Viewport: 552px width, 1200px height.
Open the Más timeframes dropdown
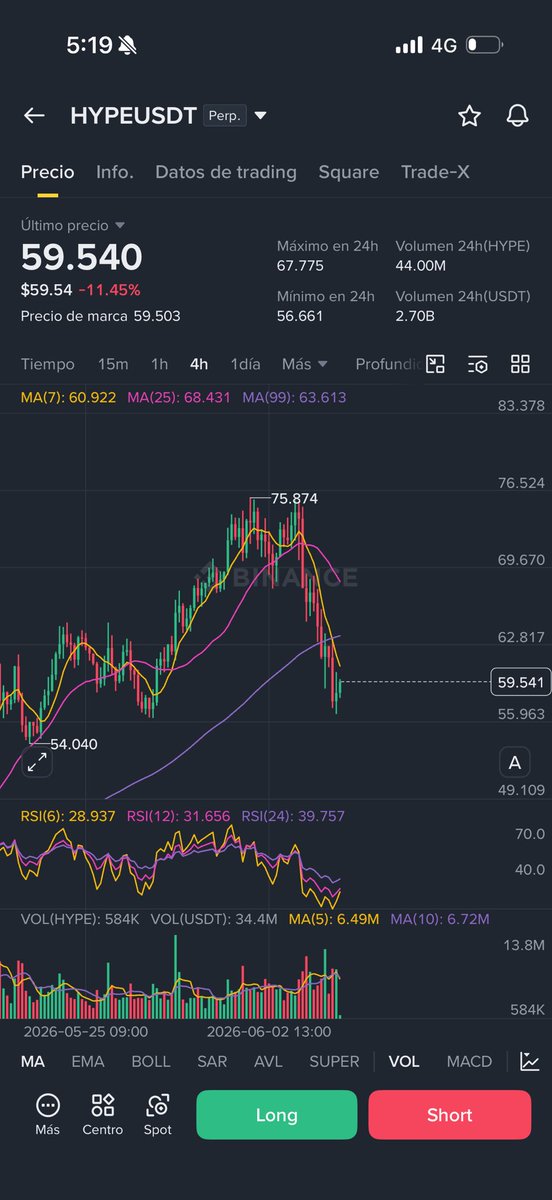(x=305, y=364)
